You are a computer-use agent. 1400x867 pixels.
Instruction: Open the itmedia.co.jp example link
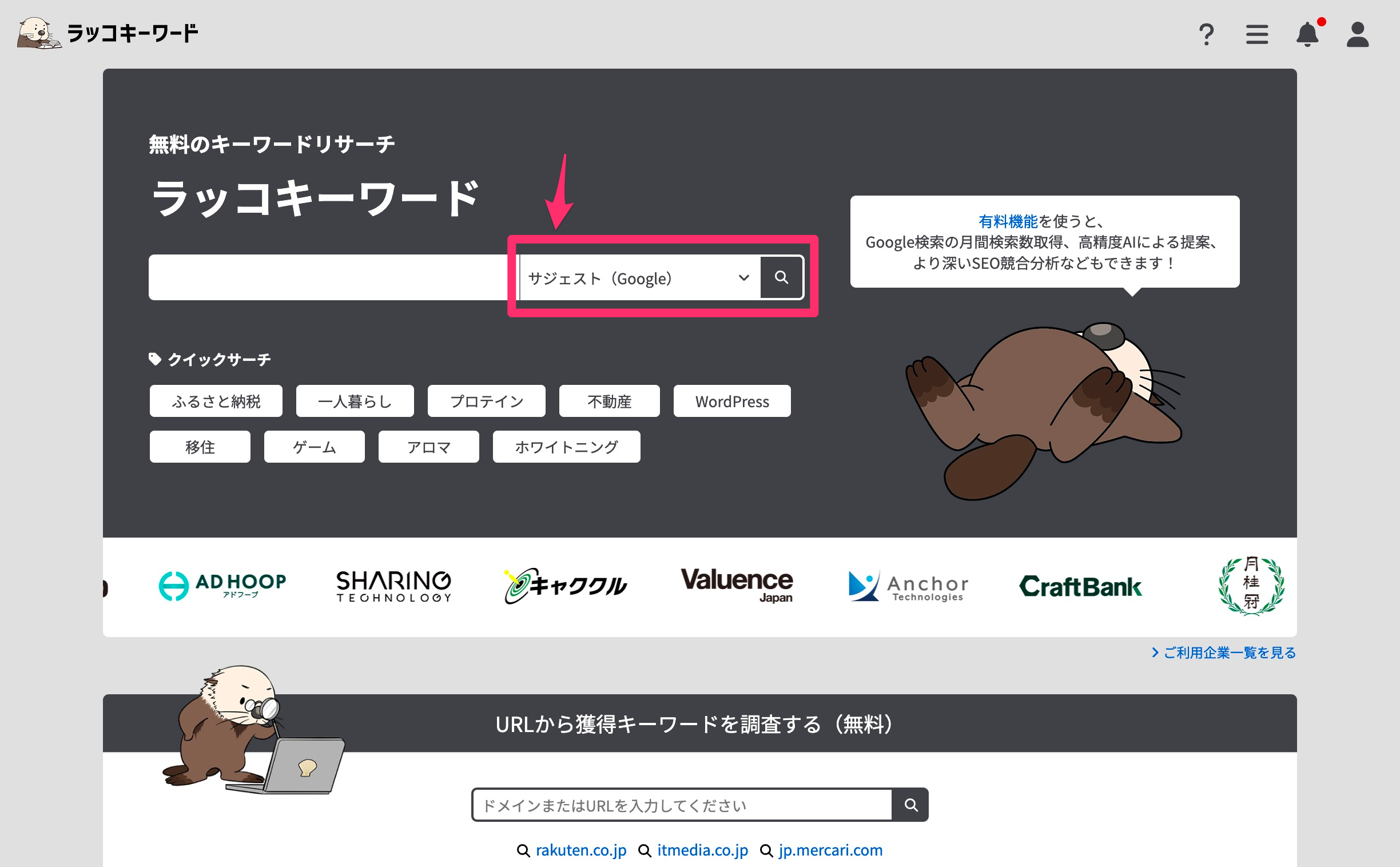click(702, 850)
